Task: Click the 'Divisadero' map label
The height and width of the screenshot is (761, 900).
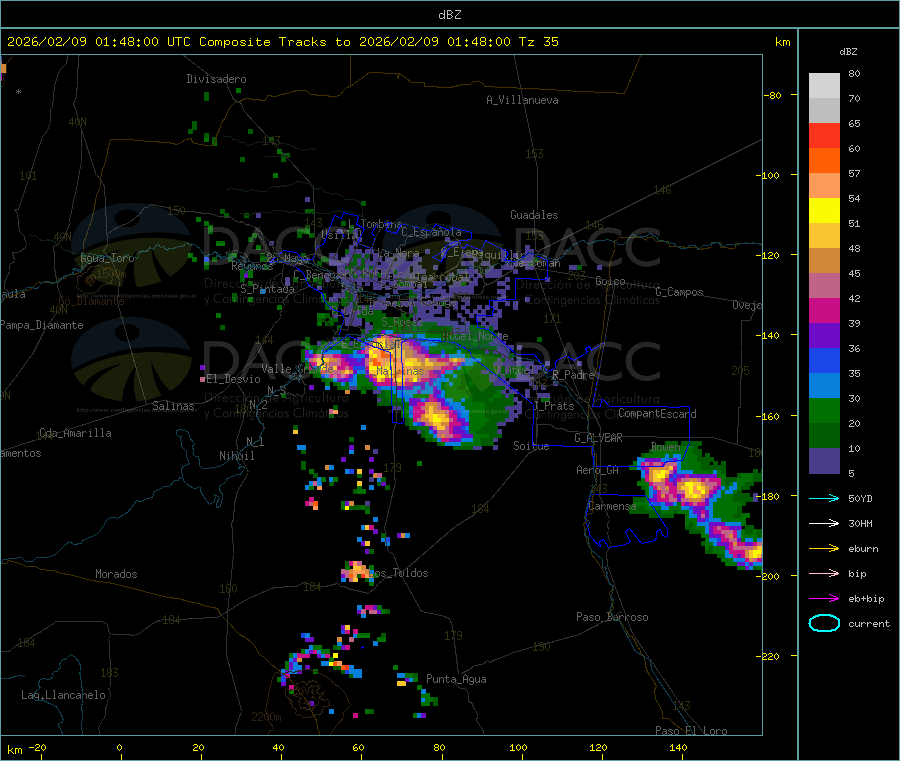Action: tap(216, 79)
